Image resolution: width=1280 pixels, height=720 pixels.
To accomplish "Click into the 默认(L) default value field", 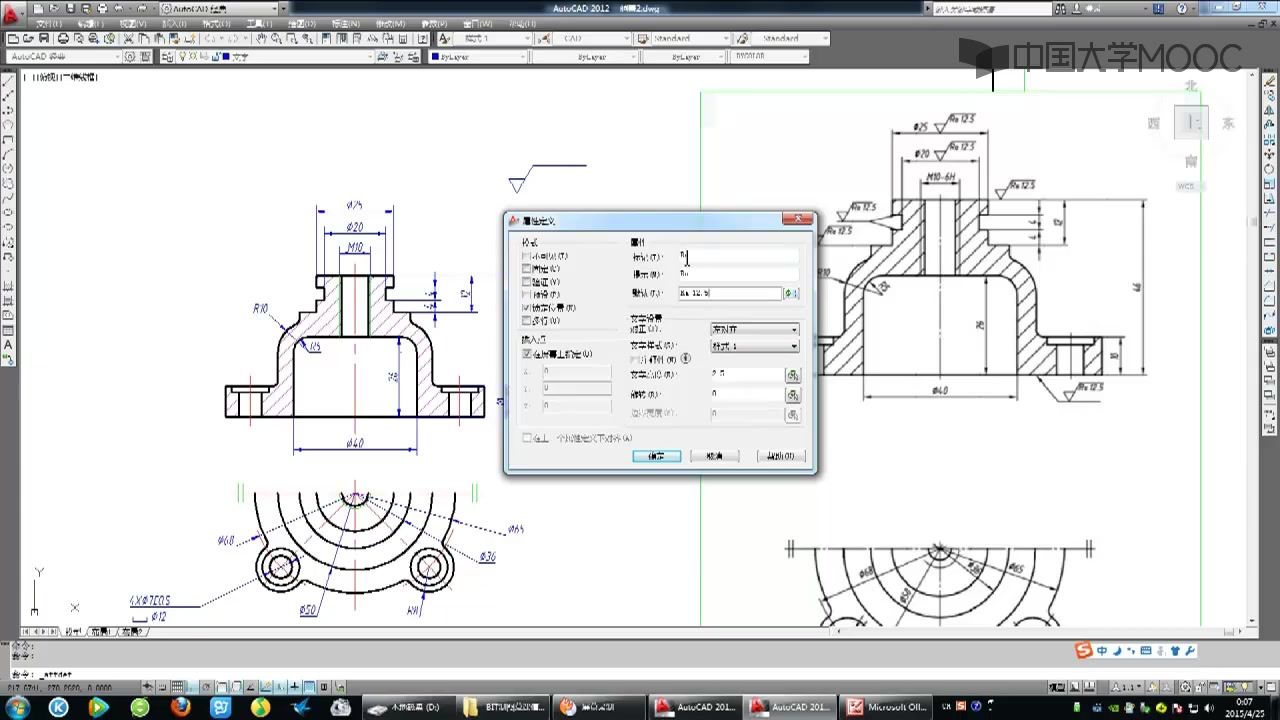I will point(730,293).
